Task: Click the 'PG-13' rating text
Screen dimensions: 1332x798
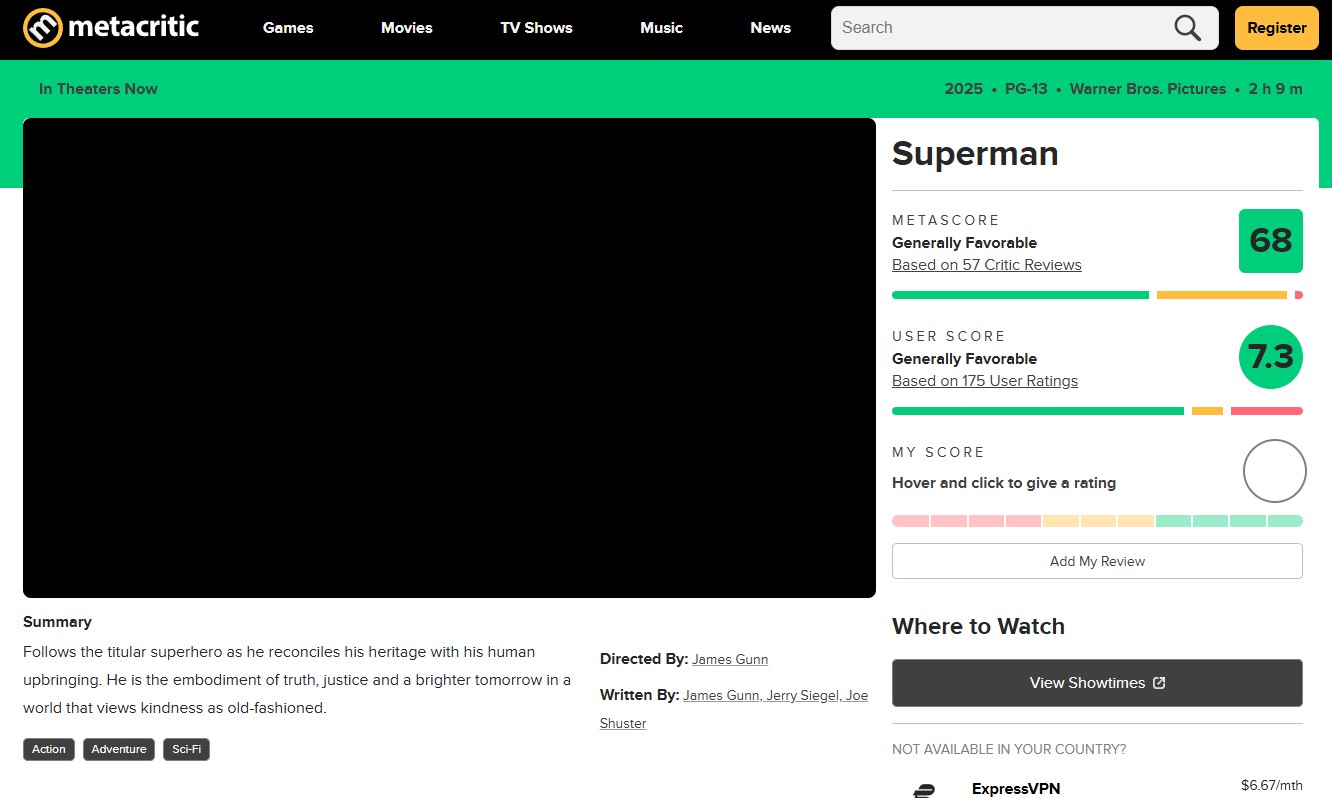Action: (1026, 89)
